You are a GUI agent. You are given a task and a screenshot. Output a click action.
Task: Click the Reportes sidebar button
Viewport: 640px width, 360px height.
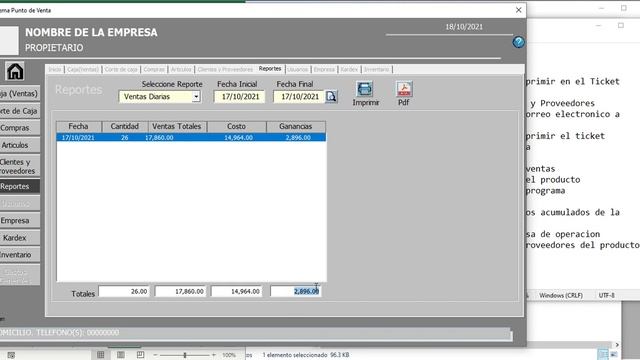click(x=20, y=186)
